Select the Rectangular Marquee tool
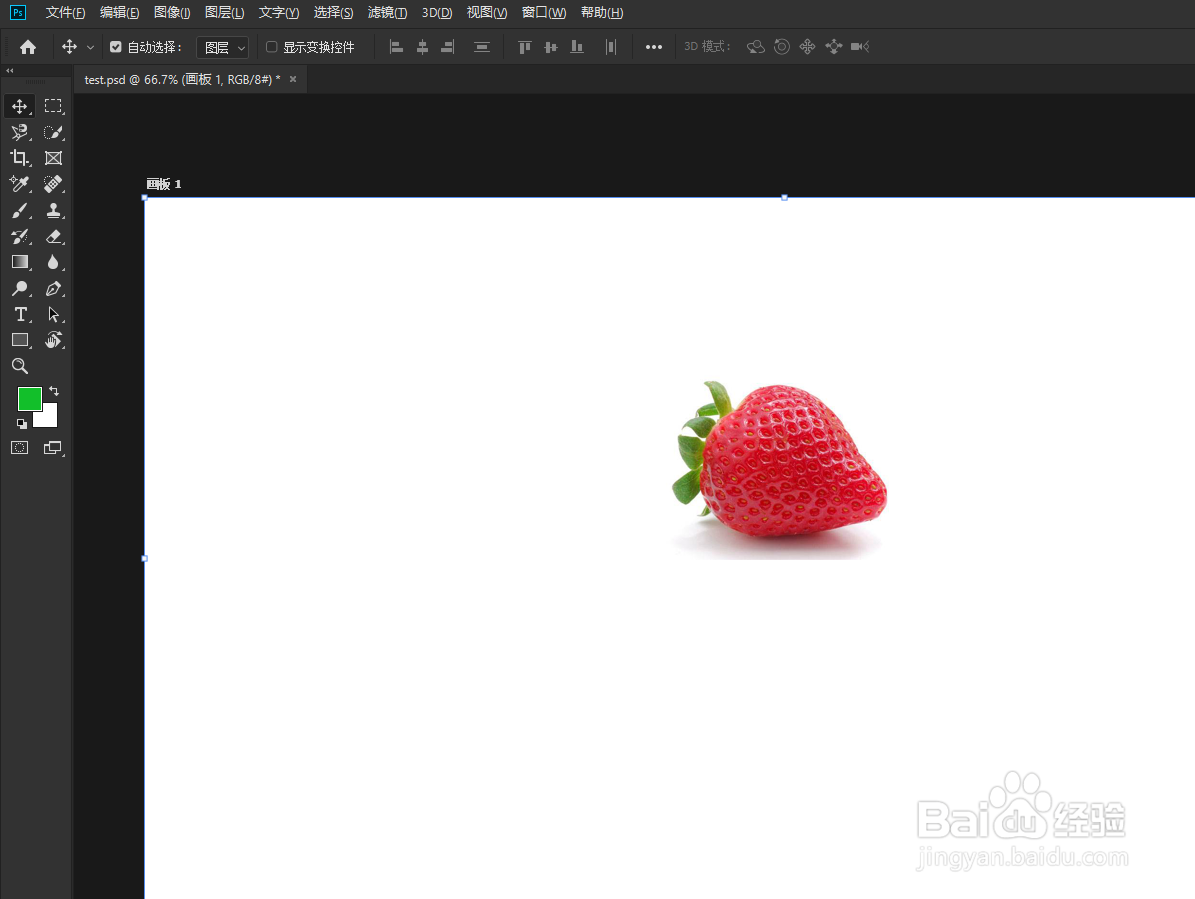 click(x=53, y=106)
